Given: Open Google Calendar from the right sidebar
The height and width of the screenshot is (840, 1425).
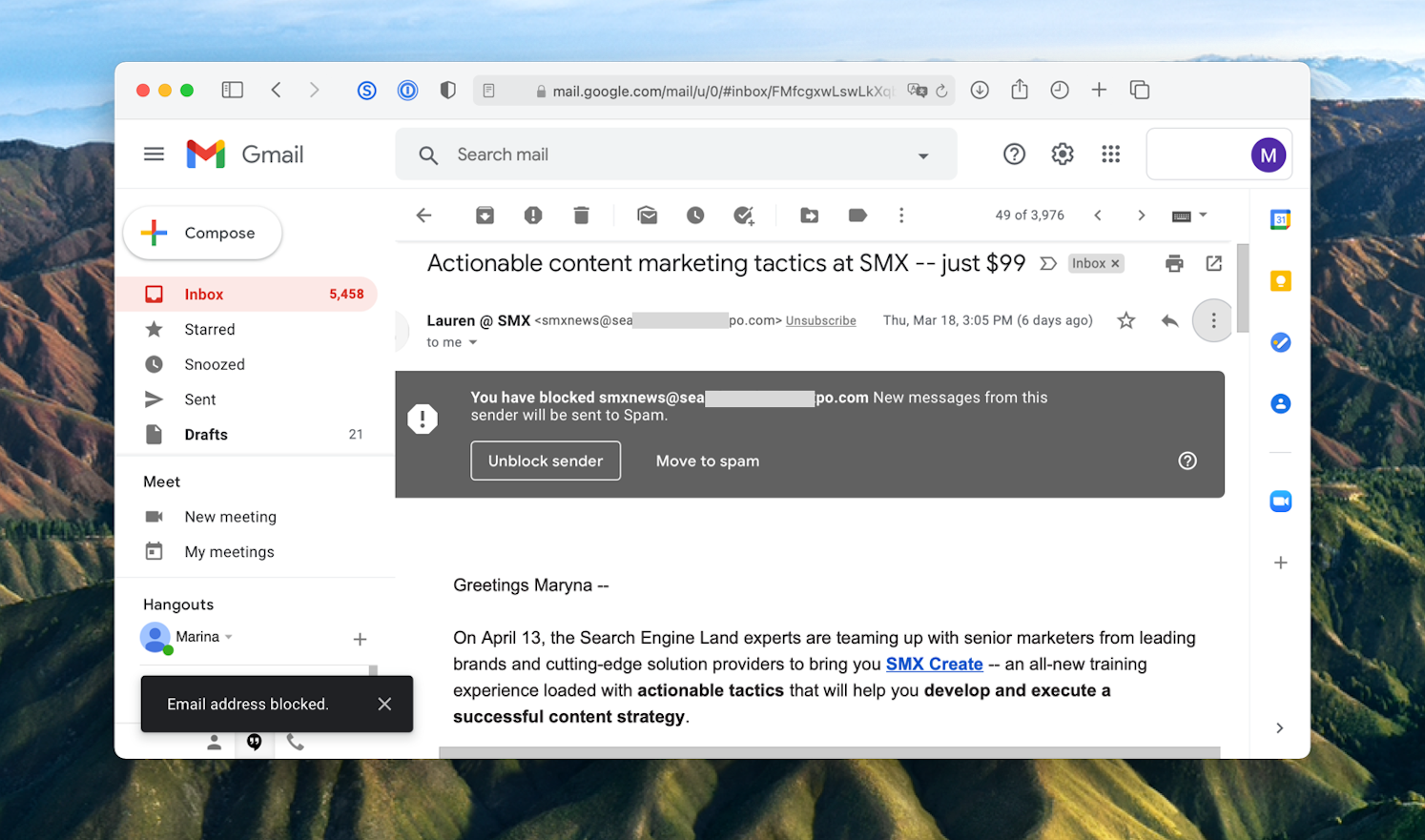Looking at the screenshot, I should [1279, 218].
